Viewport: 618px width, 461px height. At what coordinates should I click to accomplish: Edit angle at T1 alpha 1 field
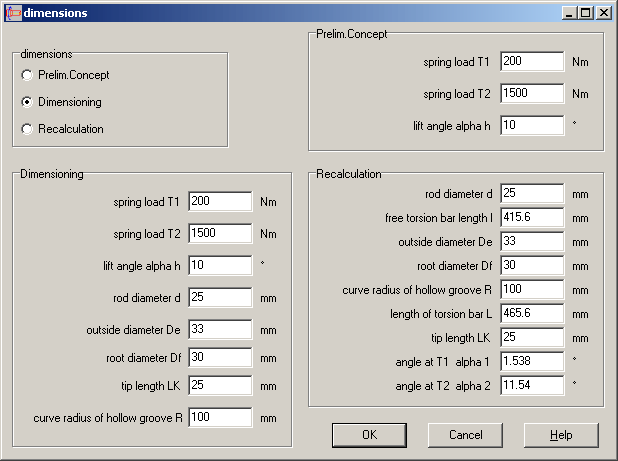532,360
